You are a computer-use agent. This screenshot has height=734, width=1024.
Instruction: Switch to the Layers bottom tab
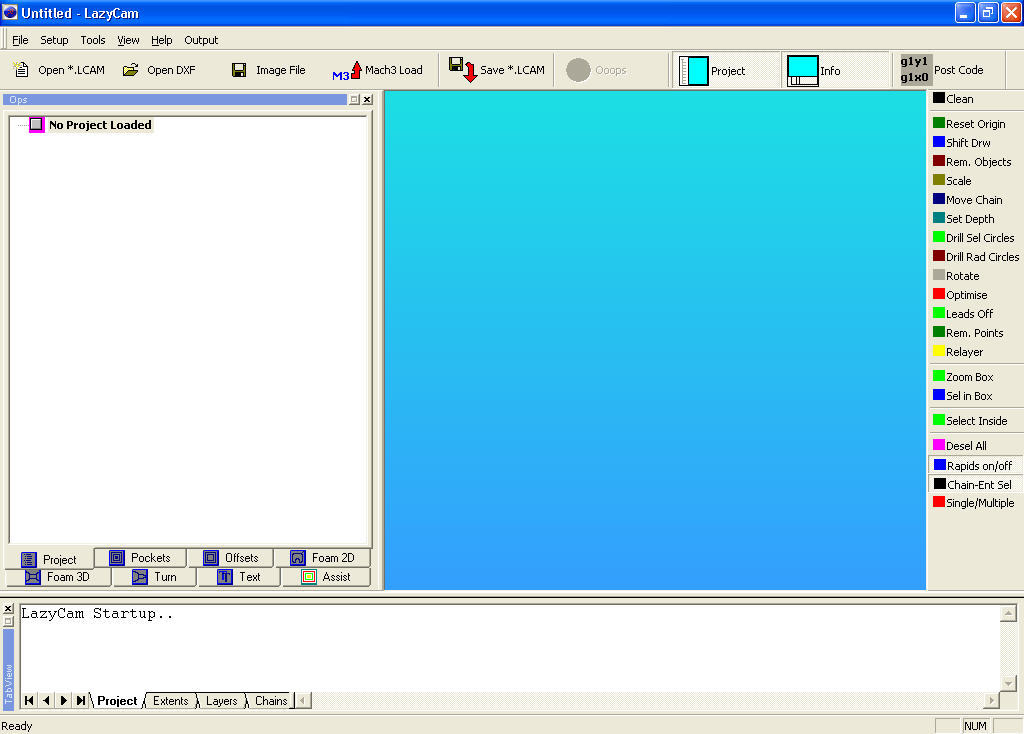221,701
